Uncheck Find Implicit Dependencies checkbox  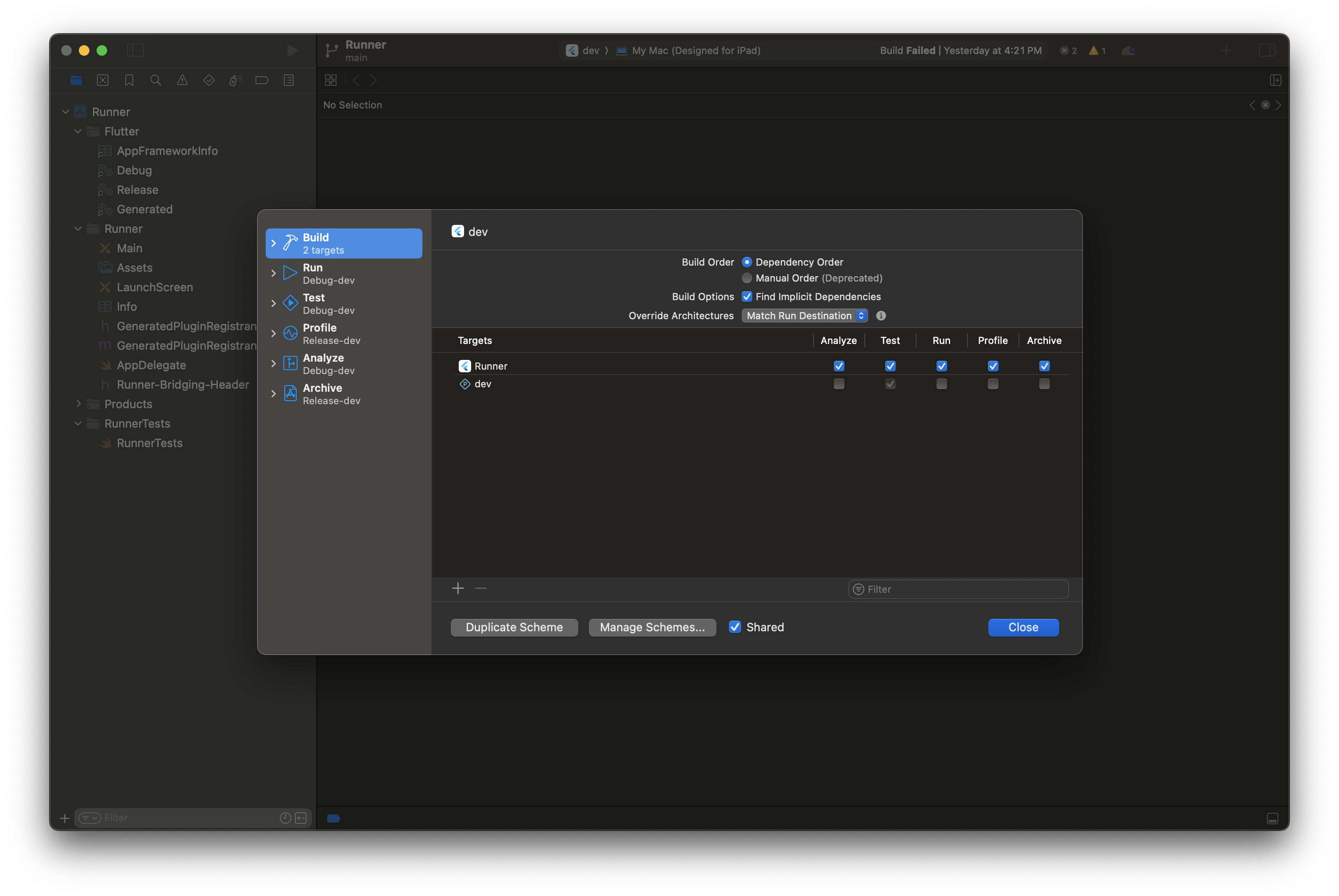[x=747, y=297]
